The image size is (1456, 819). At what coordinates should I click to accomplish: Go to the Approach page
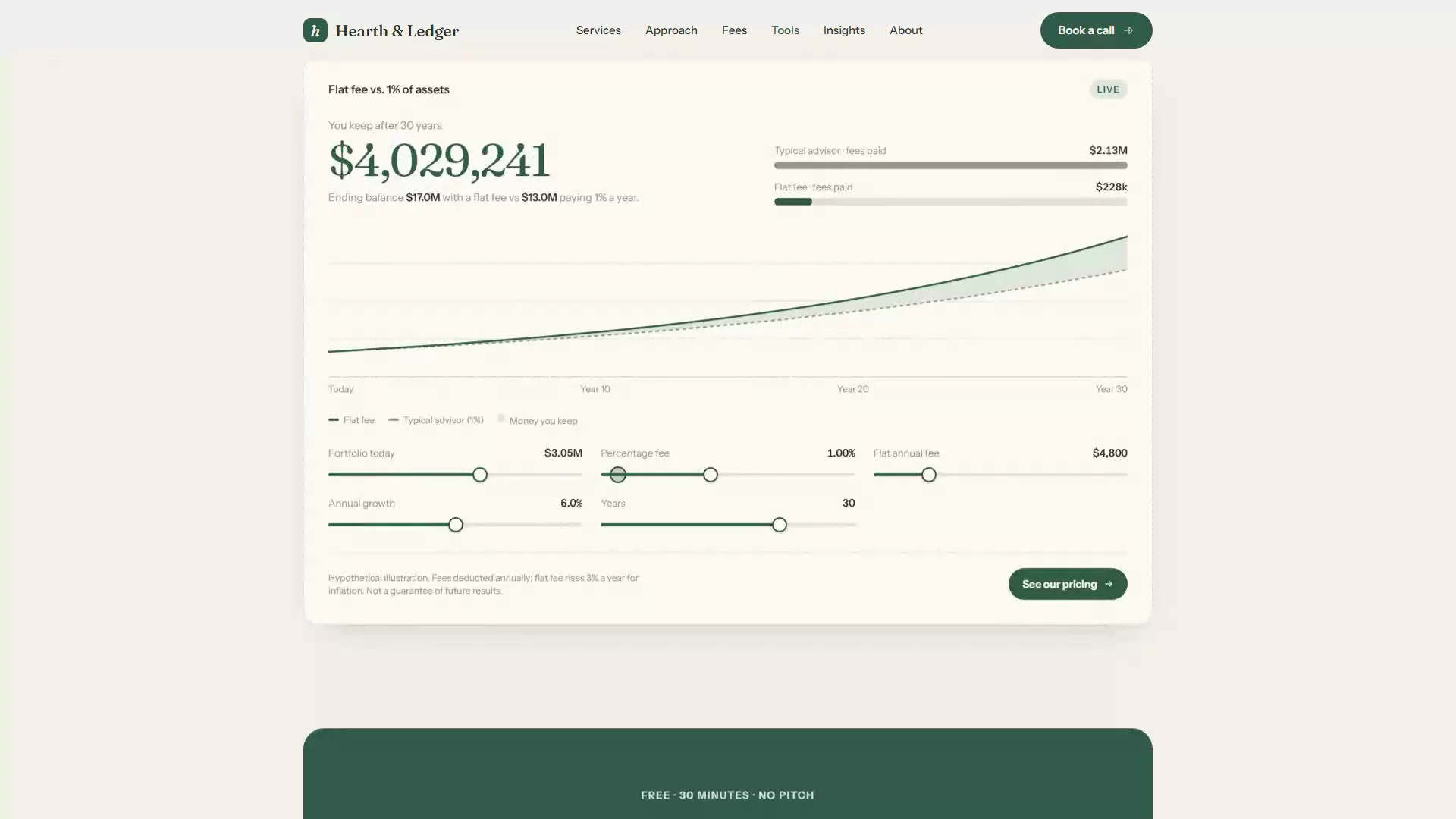671,30
